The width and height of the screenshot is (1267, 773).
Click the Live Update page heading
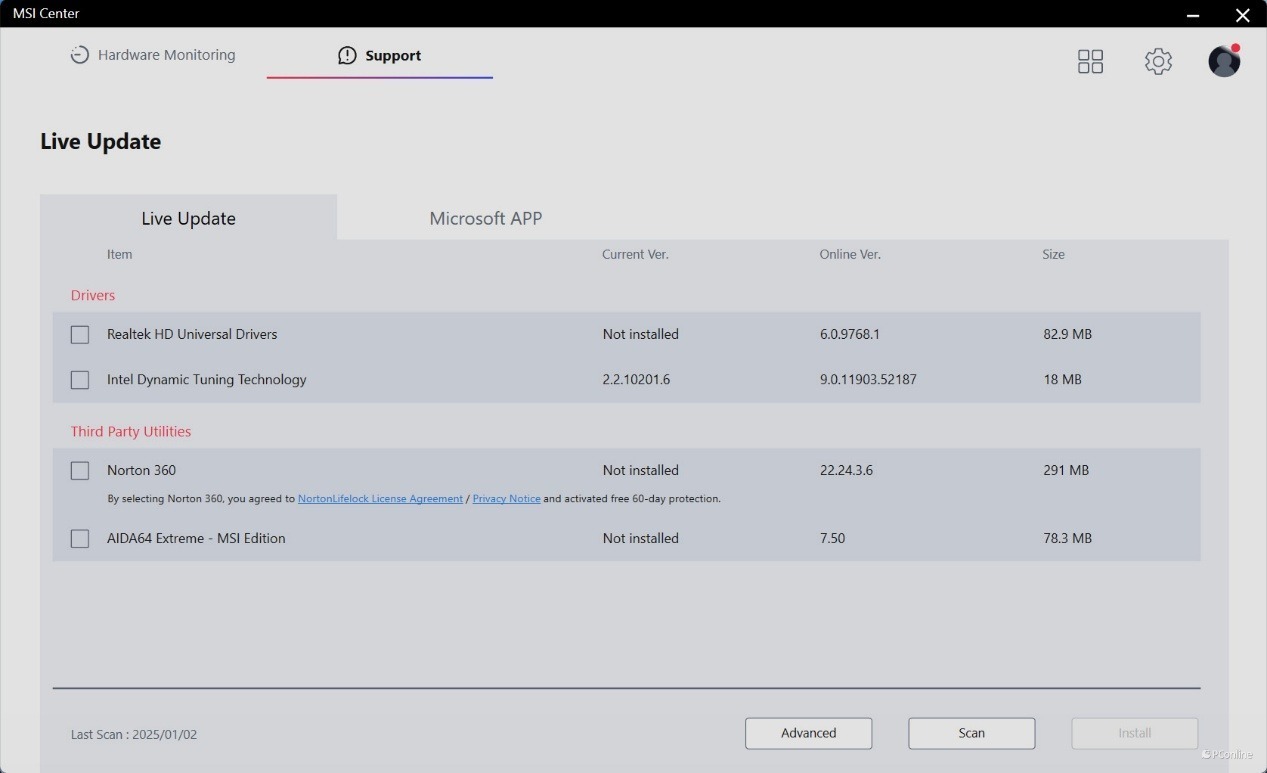tap(100, 141)
